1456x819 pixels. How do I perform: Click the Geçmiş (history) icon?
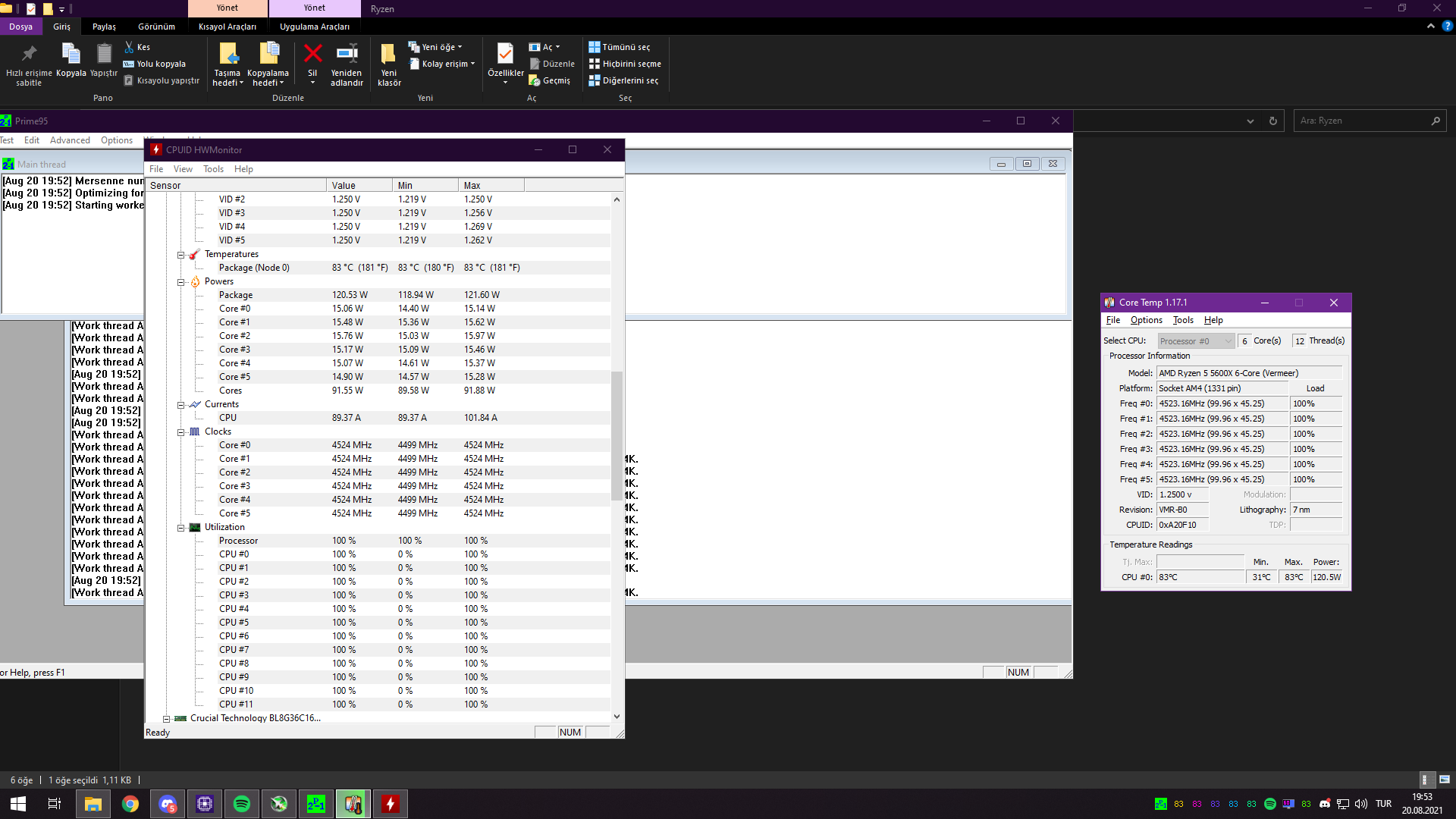click(535, 80)
